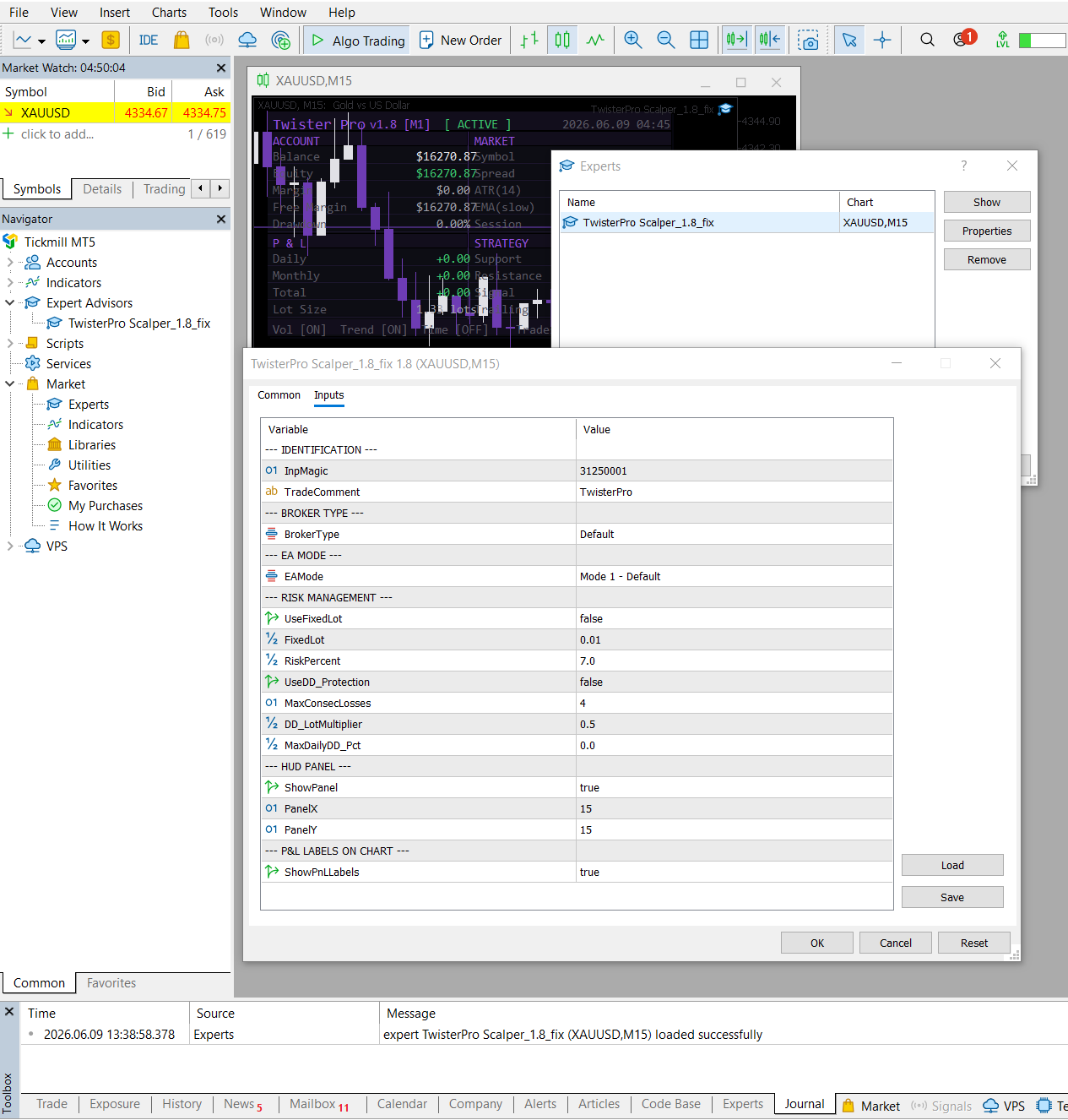Expand the Accounts tree node

(10, 263)
